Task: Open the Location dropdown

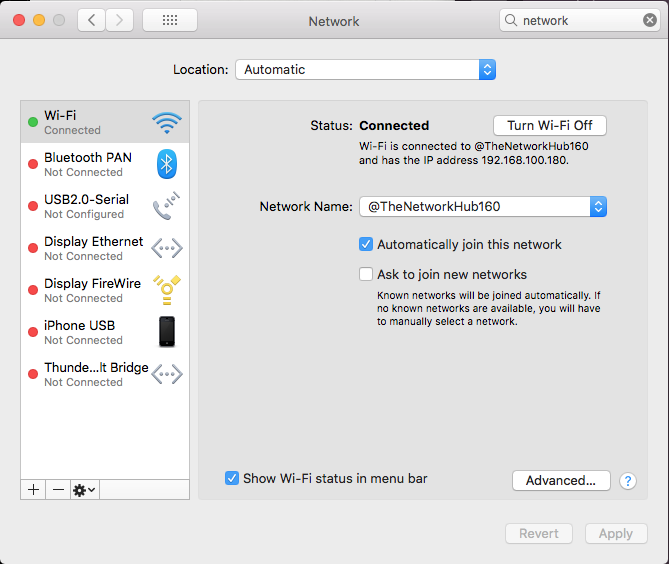Action: 365,70
